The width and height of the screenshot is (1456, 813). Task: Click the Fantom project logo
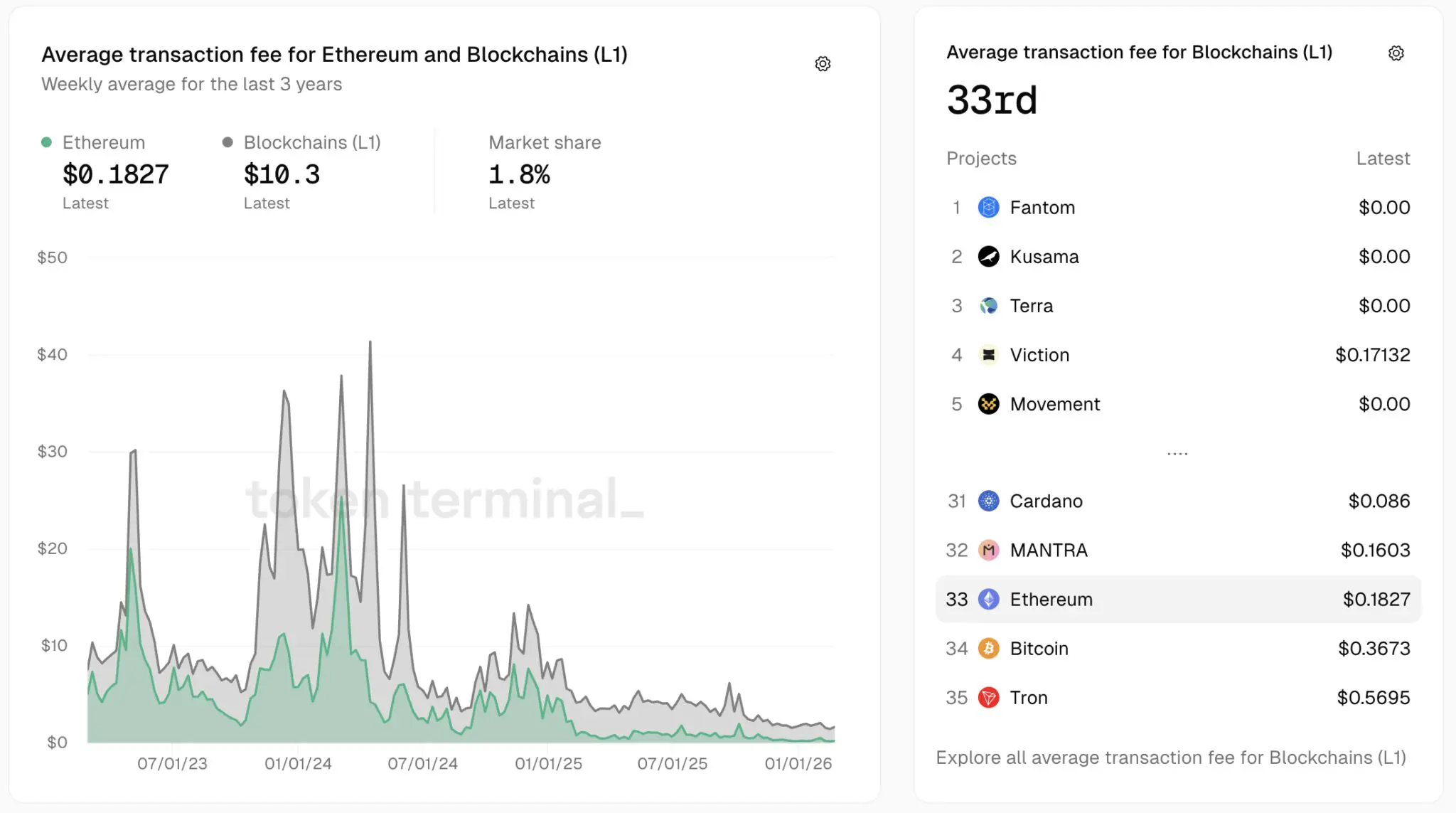pyautogui.click(x=989, y=207)
